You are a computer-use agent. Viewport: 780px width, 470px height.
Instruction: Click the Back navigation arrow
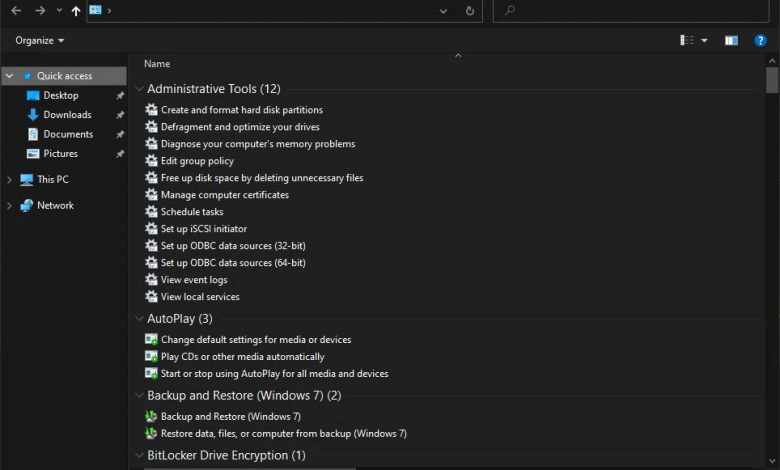pyautogui.click(x=16, y=10)
